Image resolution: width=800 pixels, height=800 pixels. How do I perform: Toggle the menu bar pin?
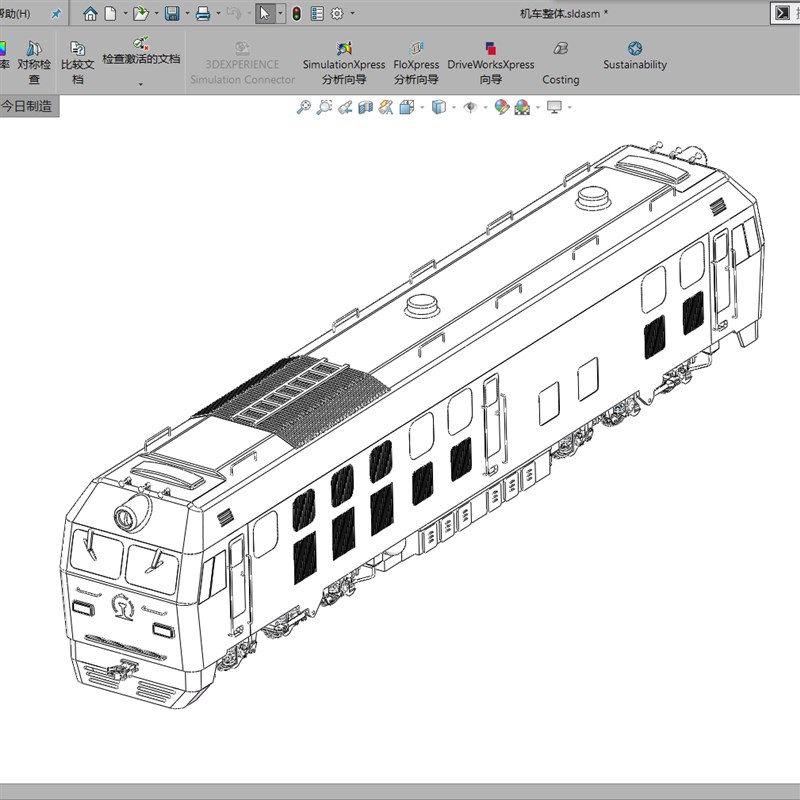pyautogui.click(x=56, y=14)
